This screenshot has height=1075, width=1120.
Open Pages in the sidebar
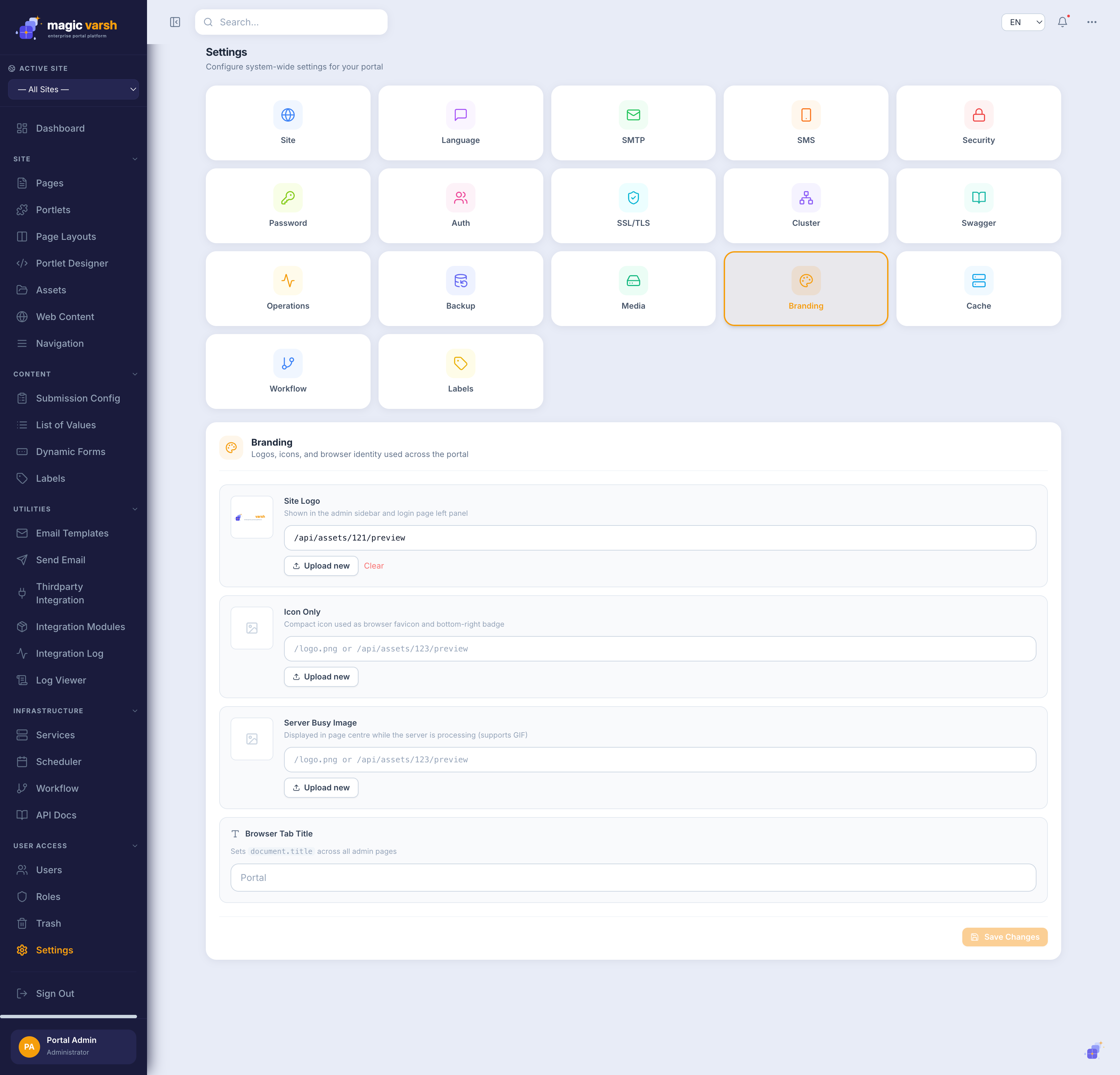point(73,183)
